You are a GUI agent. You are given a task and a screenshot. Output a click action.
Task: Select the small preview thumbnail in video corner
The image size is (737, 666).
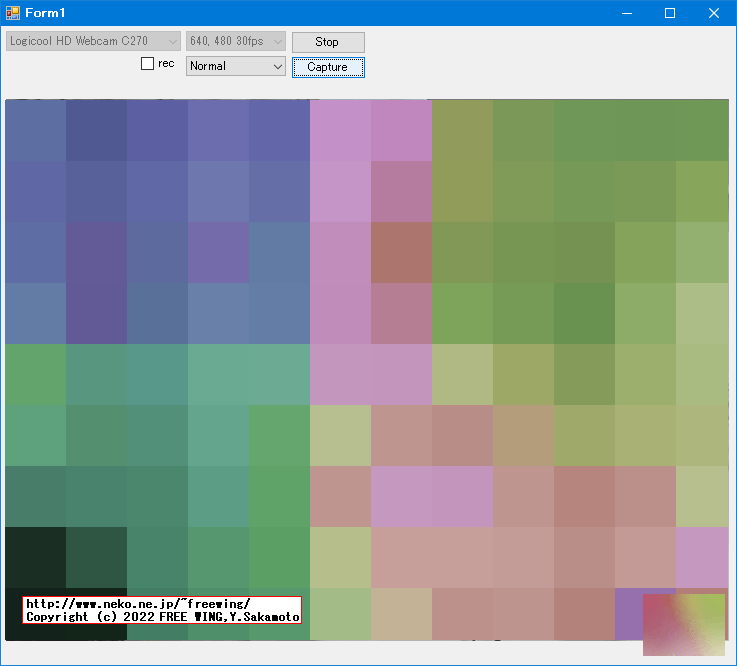(683, 624)
